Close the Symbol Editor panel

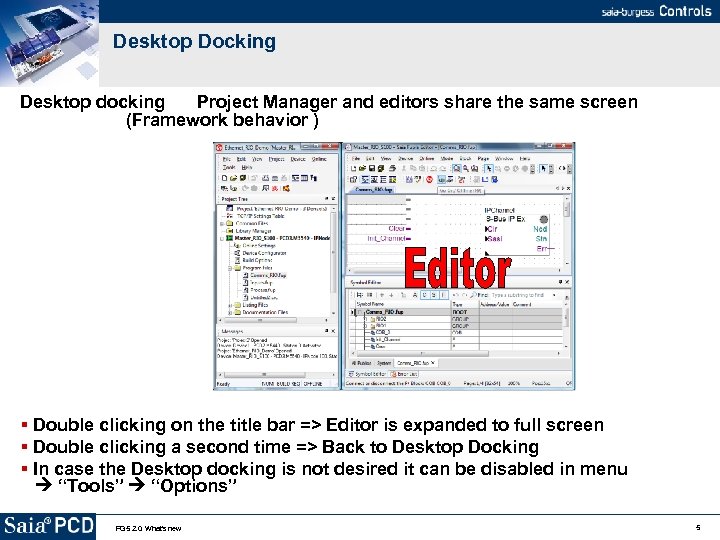click(567, 282)
